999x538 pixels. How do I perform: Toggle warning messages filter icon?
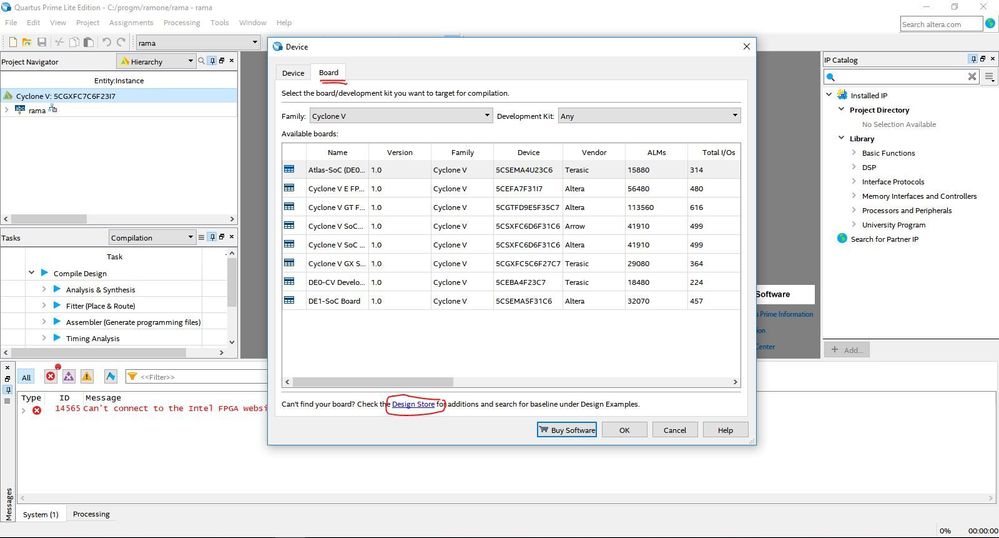point(87,376)
